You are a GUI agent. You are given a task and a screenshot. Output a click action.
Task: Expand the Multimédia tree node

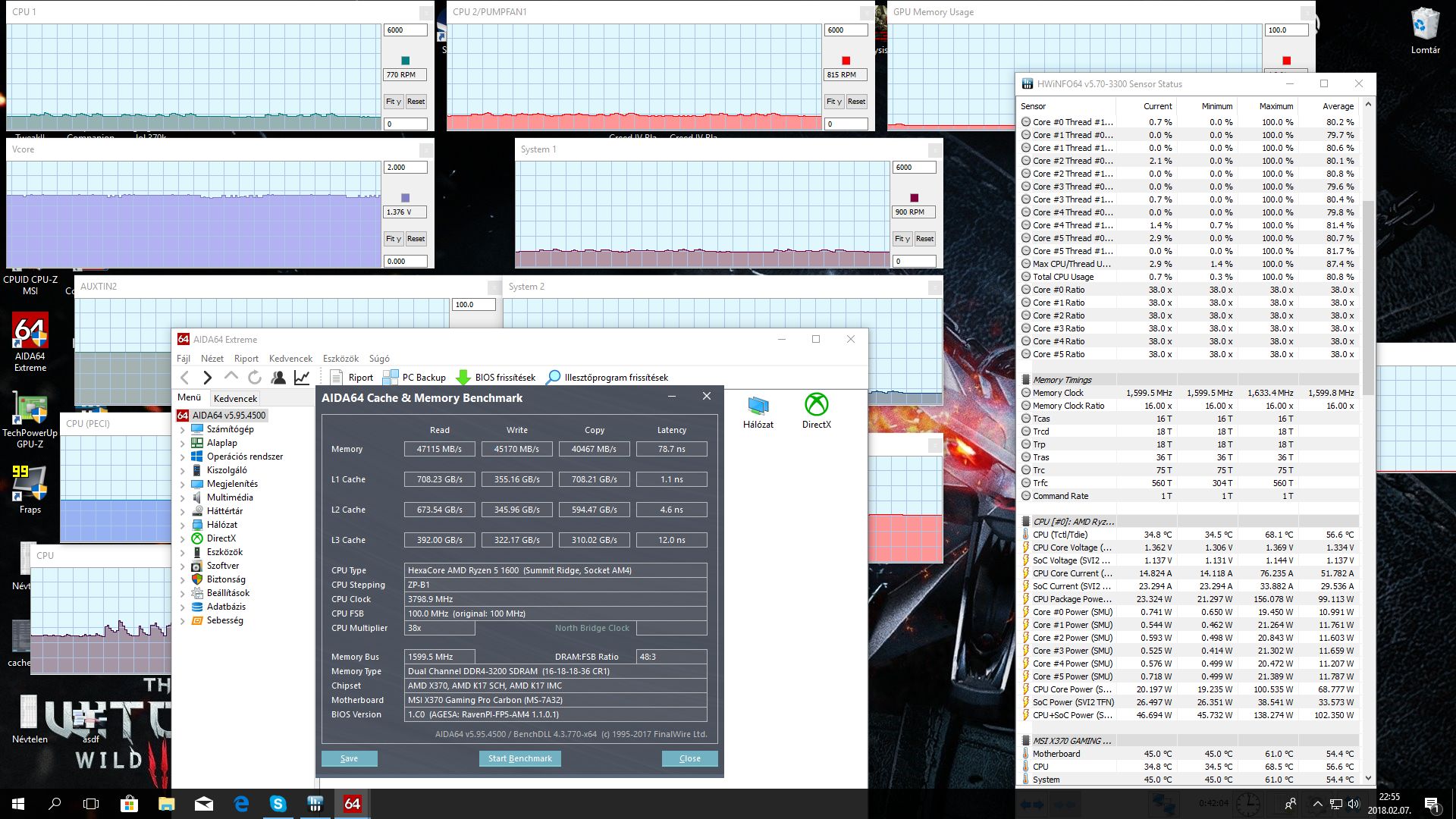pyautogui.click(x=182, y=497)
